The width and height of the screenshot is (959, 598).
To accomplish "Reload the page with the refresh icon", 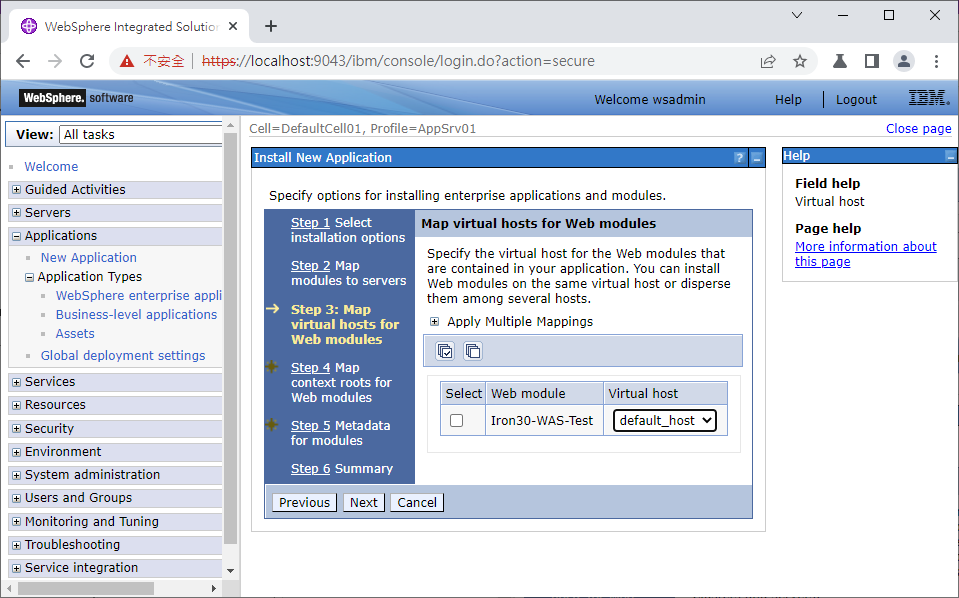I will 87,61.
